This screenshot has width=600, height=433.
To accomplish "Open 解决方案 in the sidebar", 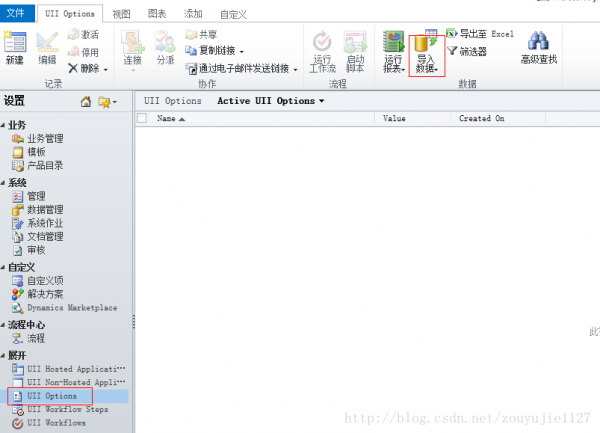I will (38, 294).
